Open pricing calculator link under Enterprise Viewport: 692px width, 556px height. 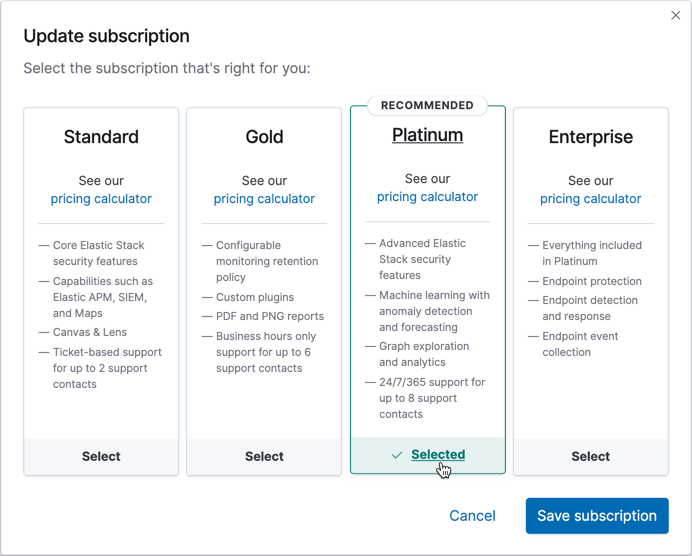point(590,199)
